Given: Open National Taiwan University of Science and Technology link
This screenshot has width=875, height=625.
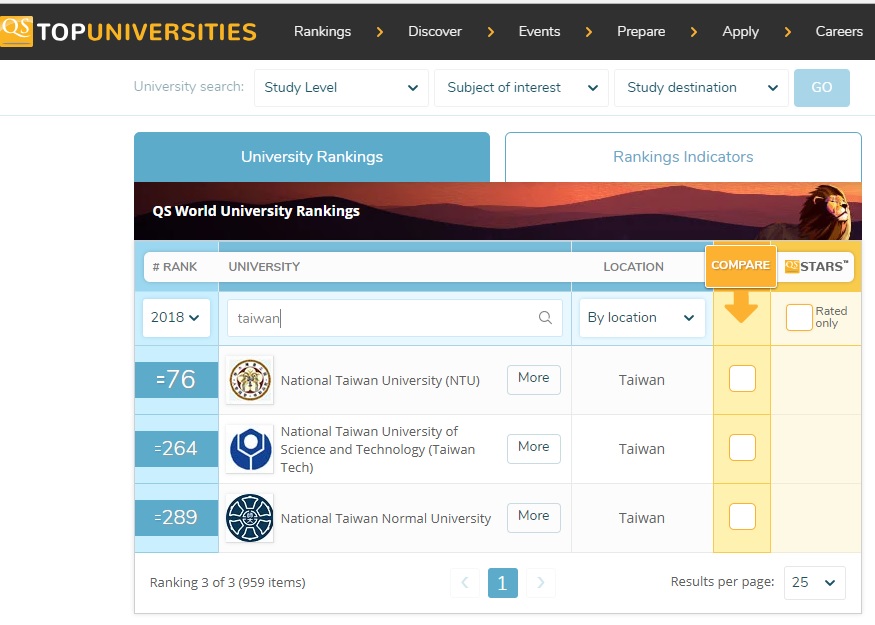Looking at the screenshot, I should point(378,449).
